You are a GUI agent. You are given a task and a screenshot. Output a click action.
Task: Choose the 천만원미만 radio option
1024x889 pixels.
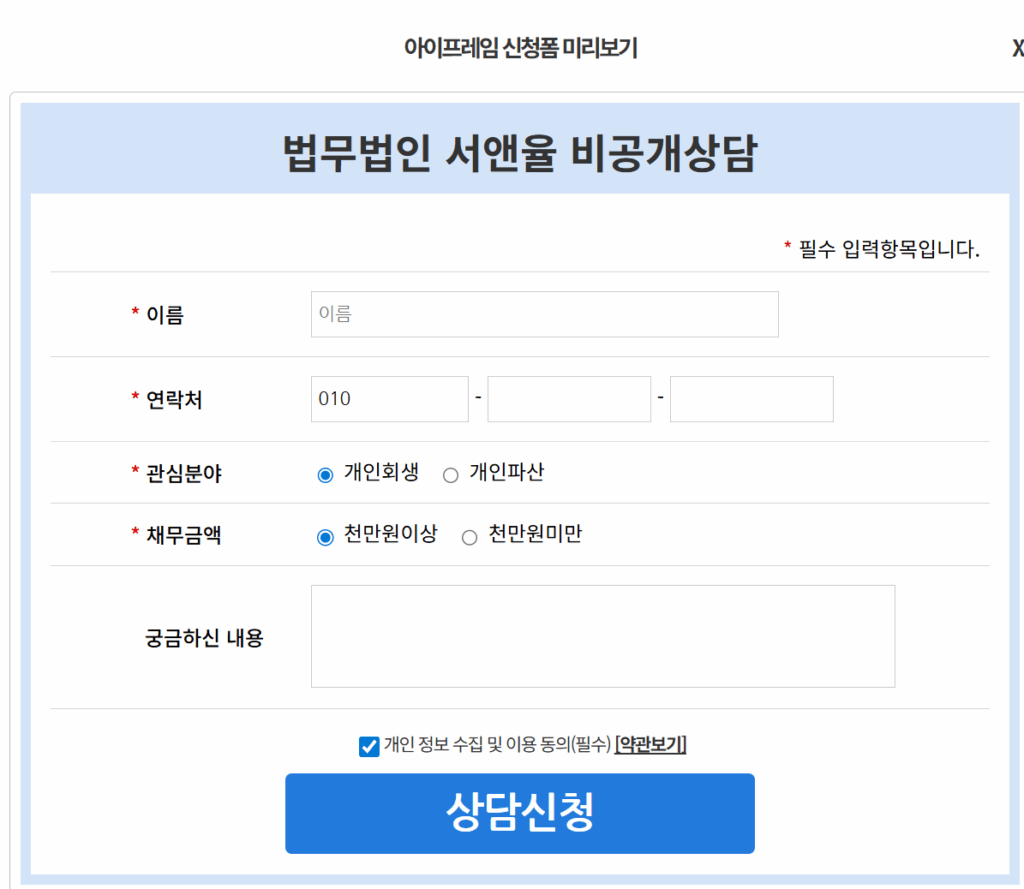click(x=470, y=537)
